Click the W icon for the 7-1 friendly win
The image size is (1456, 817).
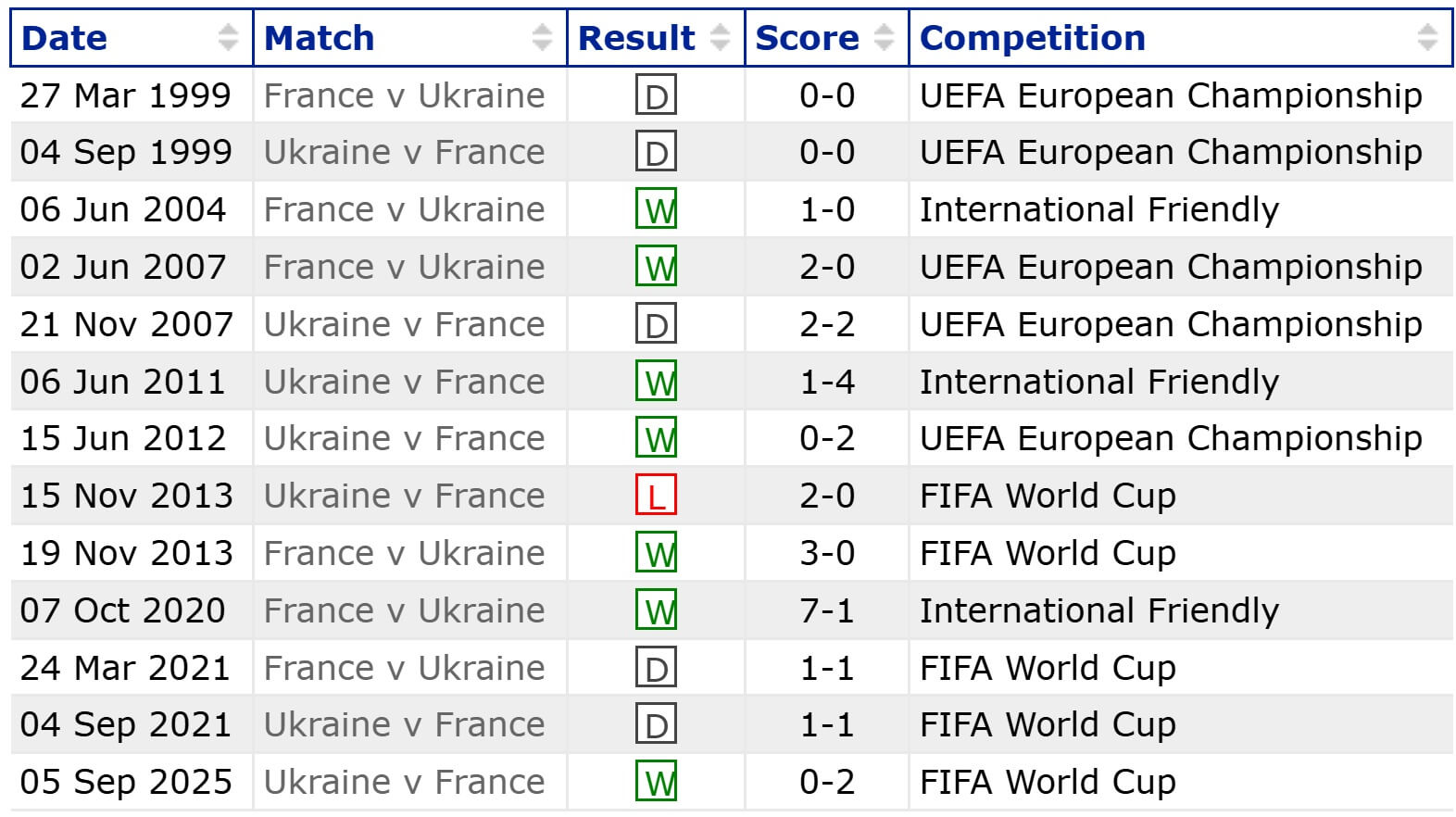[x=655, y=610]
